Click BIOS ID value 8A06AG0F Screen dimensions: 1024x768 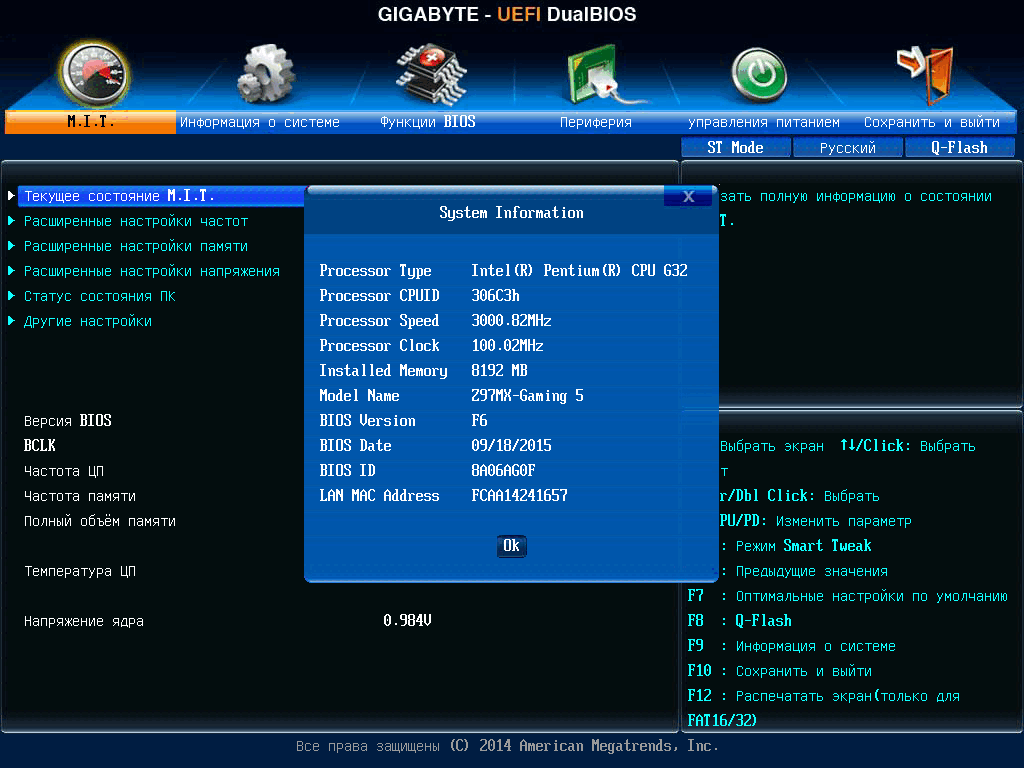503,471
